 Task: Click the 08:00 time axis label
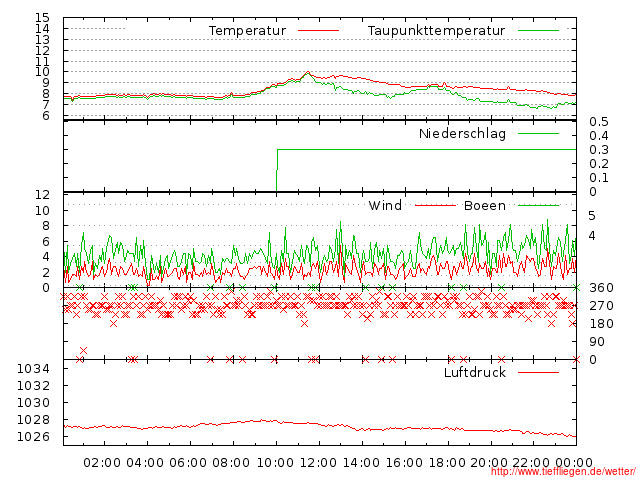pos(231,463)
